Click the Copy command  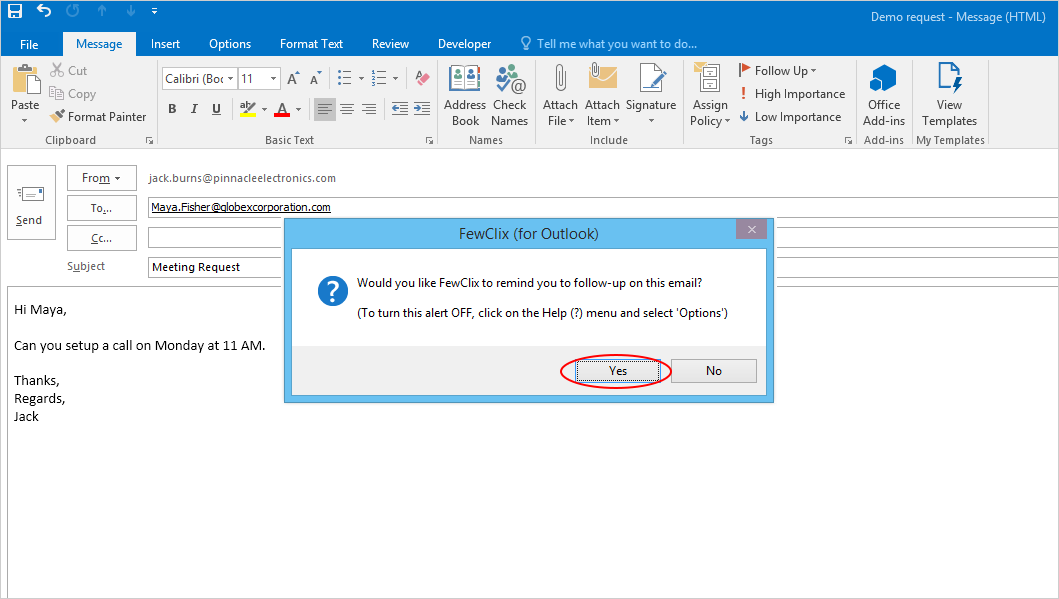coord(73,94)
